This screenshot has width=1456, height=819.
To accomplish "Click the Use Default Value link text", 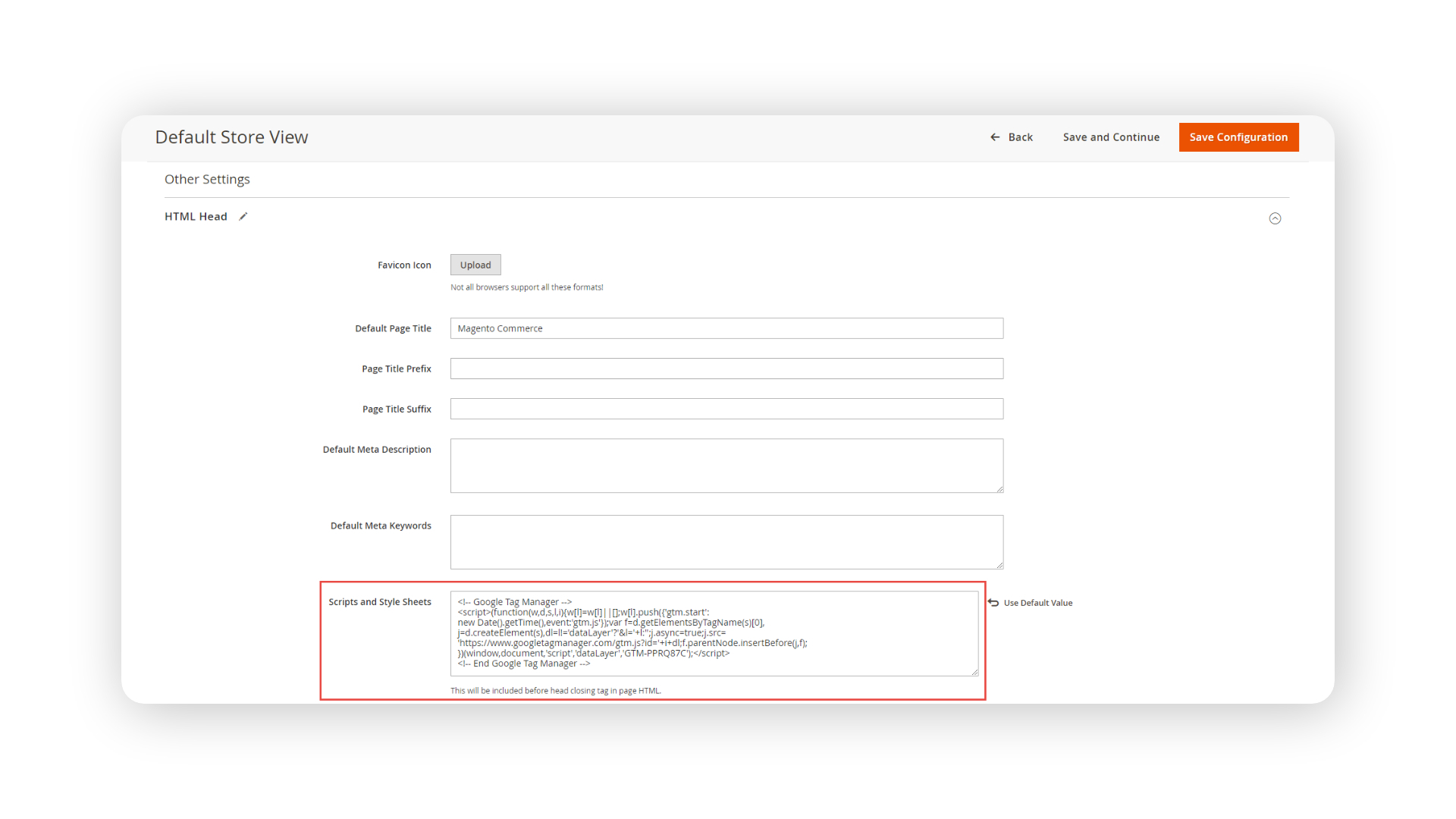I will [x=1038, y=603].
